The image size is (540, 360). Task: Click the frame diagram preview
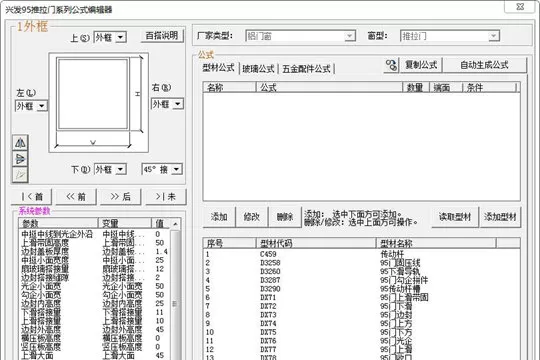click(99, 102)
